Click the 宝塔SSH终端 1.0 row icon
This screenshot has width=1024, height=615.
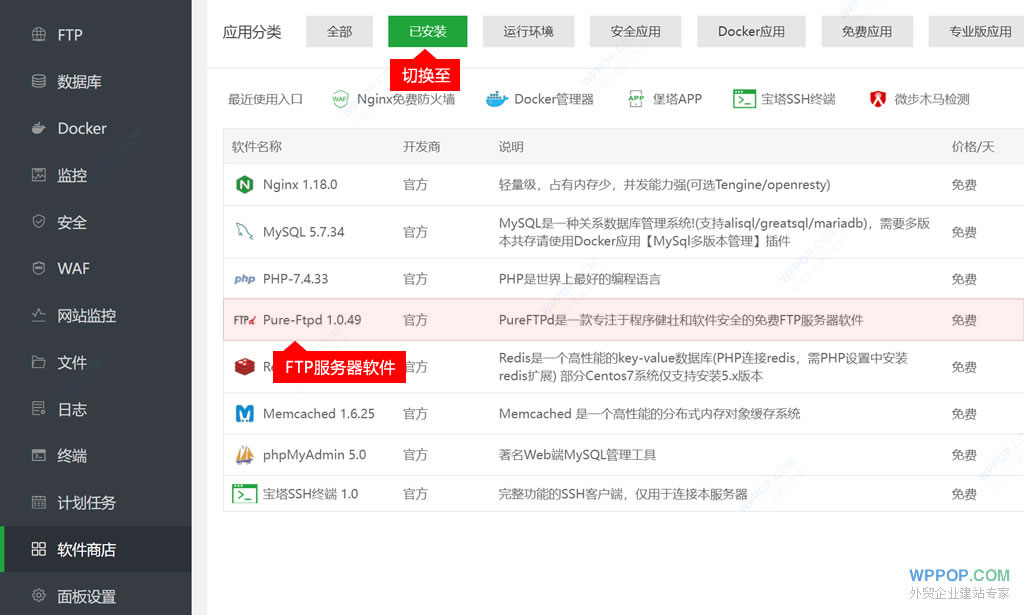tap(244, 494)
